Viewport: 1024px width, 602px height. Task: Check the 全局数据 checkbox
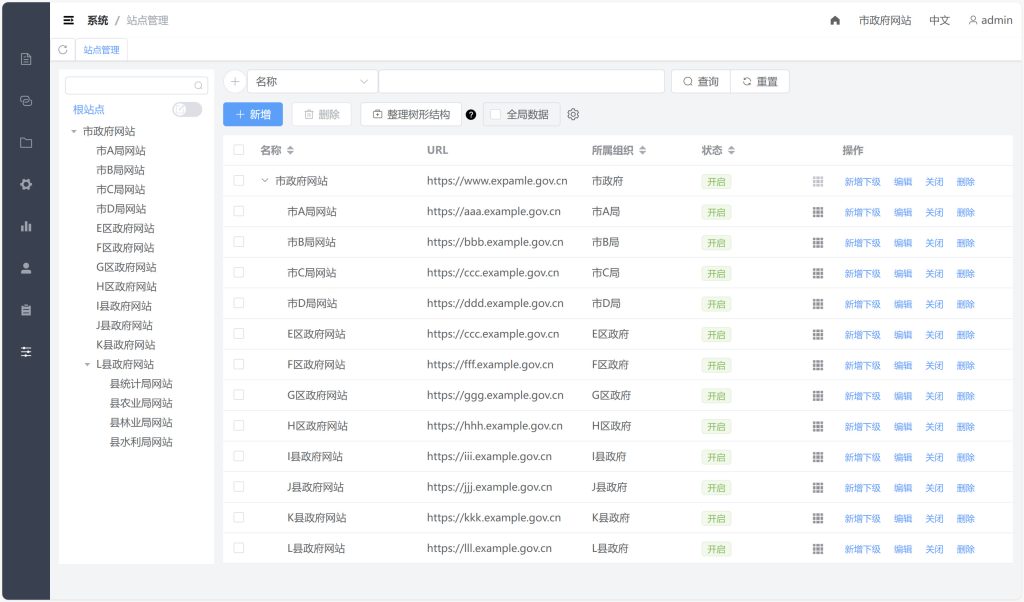pos(496,114)
